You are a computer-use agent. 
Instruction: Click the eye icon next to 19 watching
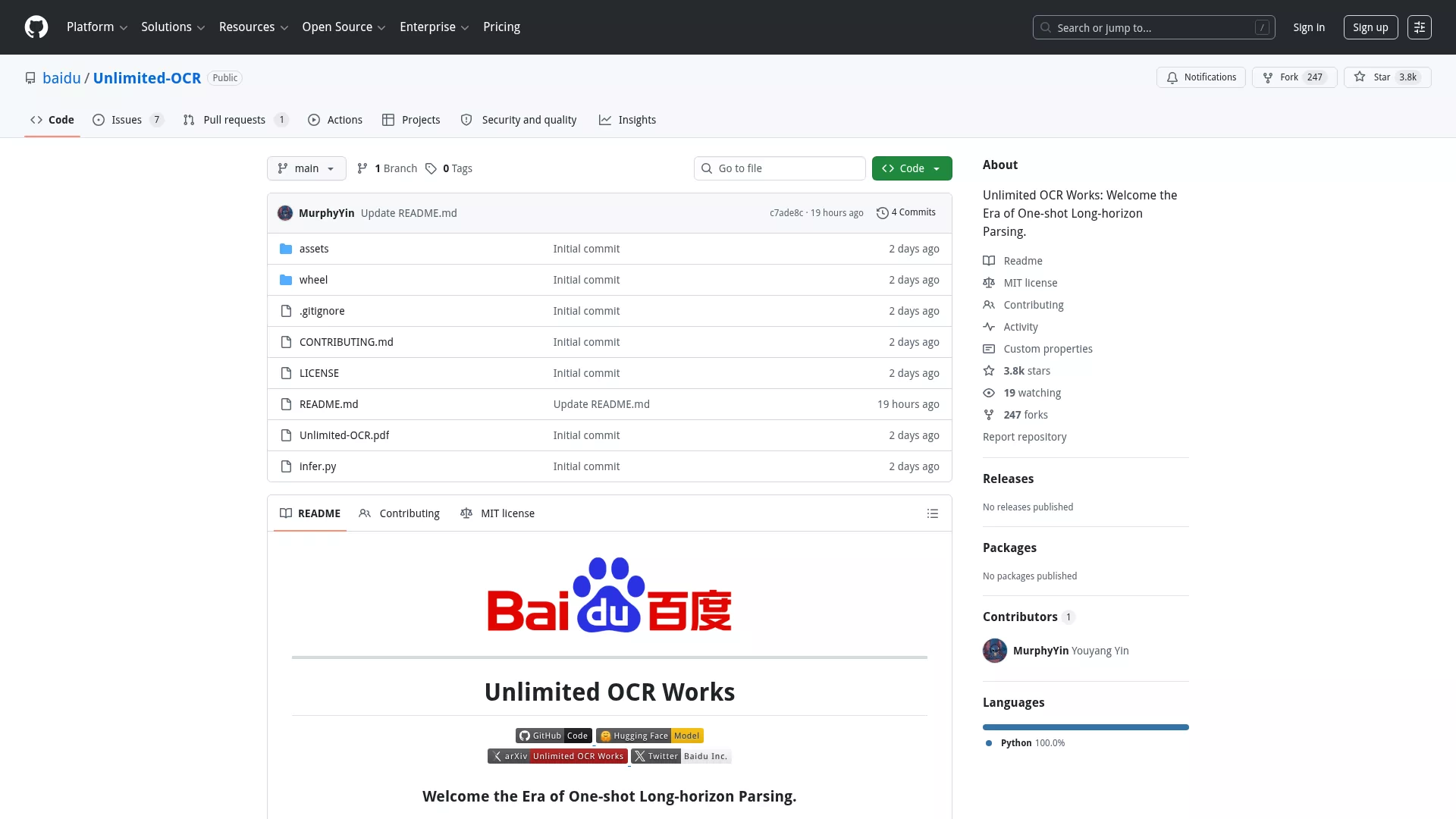coord(989,393)
